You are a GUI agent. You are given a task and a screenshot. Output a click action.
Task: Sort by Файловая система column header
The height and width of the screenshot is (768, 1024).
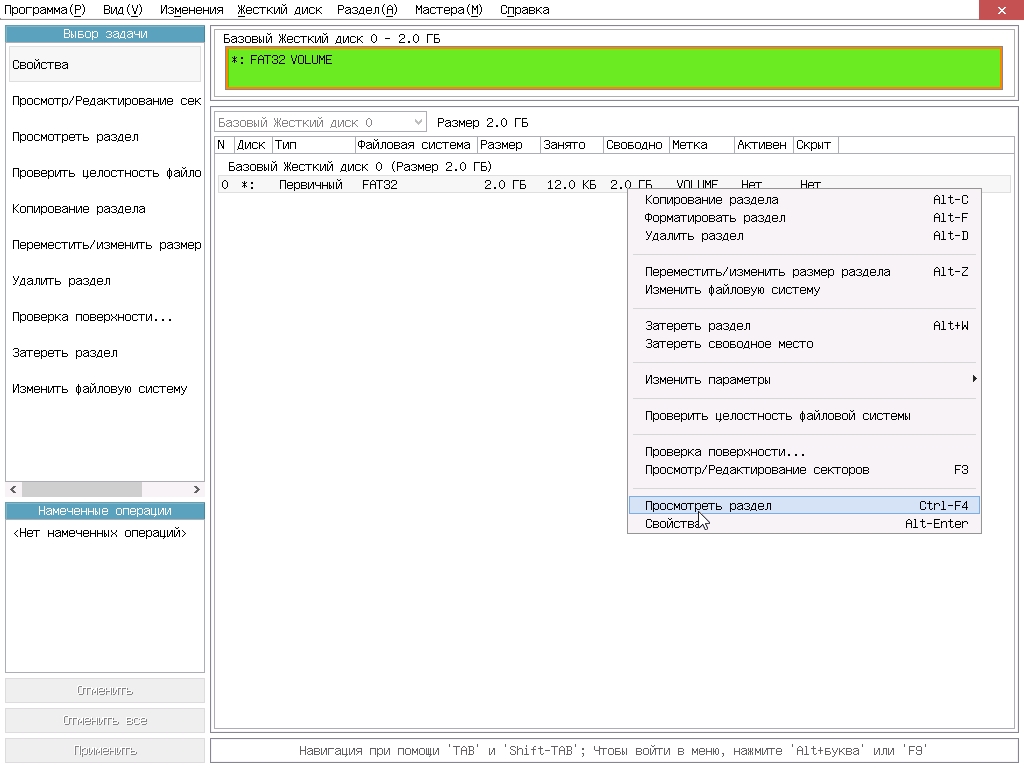[414, 145]
